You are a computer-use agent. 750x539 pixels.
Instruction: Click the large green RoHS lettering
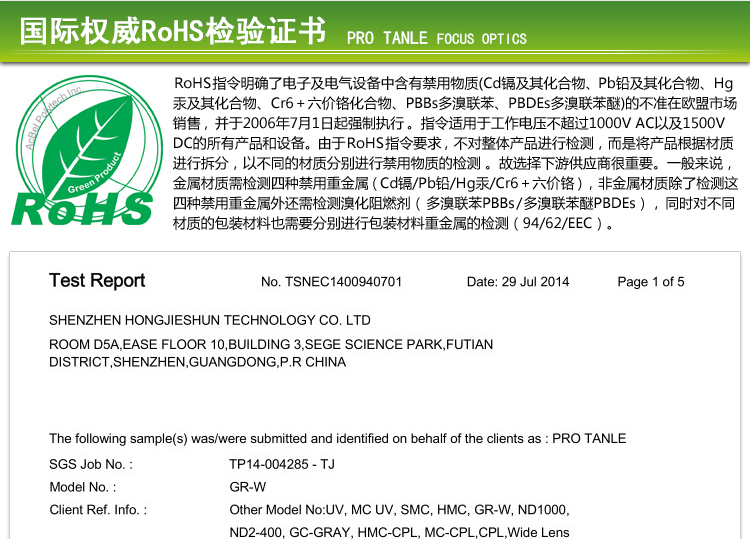(82, 208)
